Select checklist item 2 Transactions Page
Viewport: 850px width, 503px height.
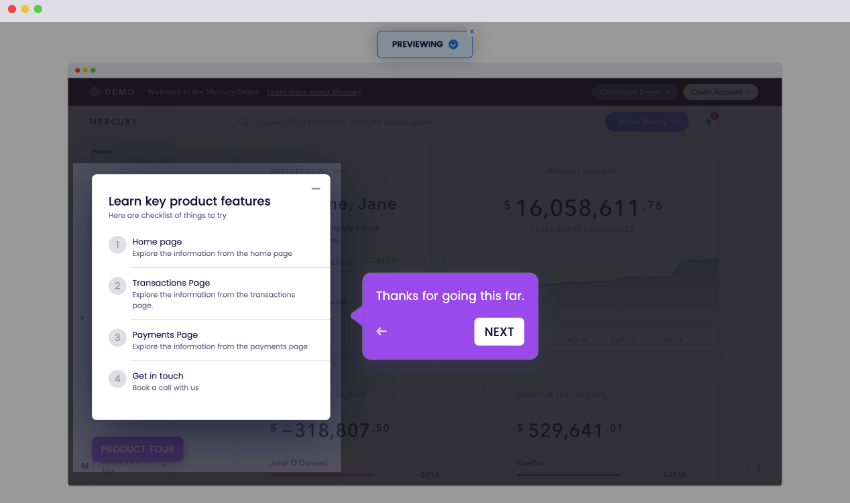(219, 293)
